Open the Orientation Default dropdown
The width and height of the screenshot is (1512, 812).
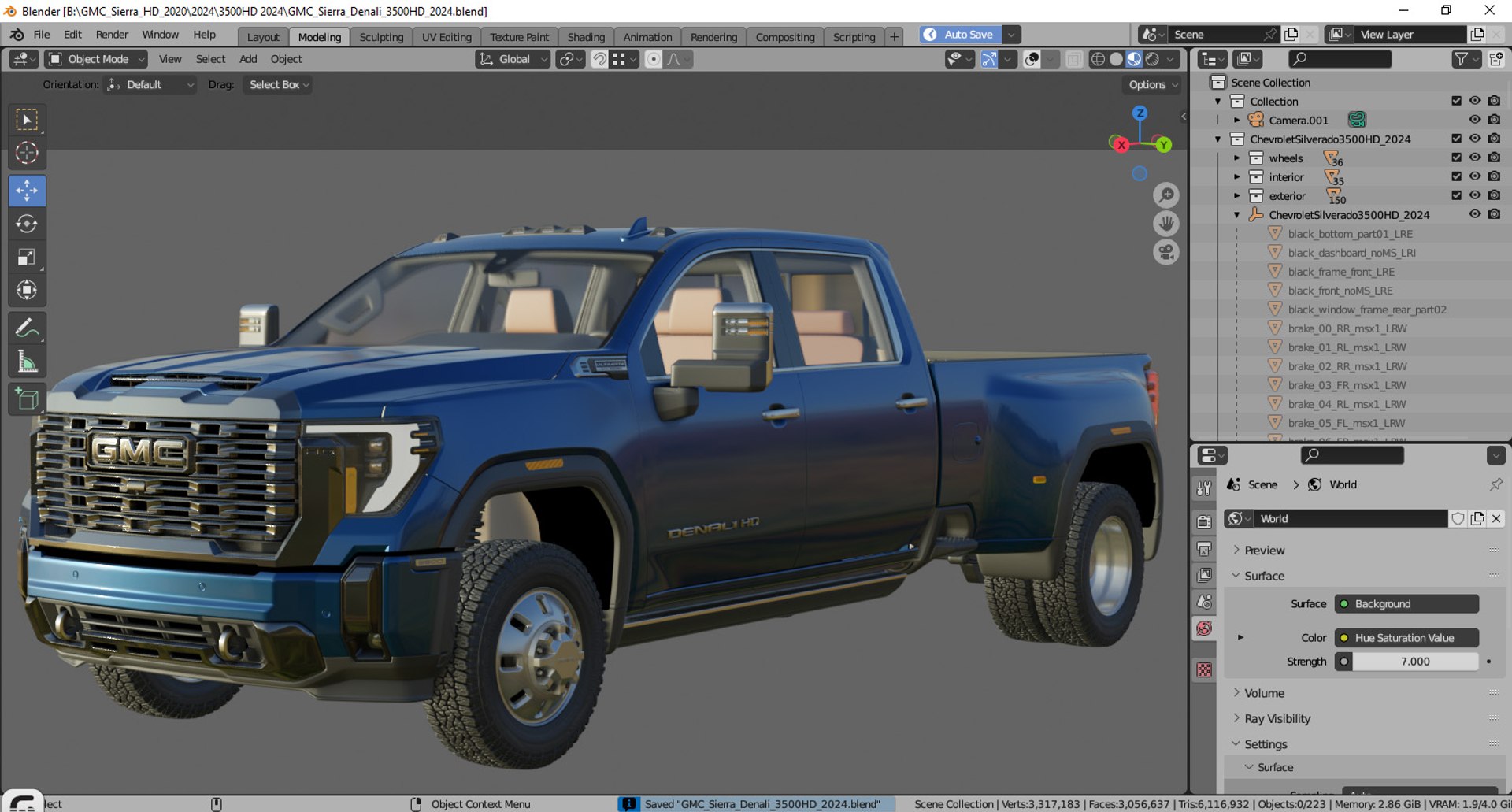[x=150, y=85]
